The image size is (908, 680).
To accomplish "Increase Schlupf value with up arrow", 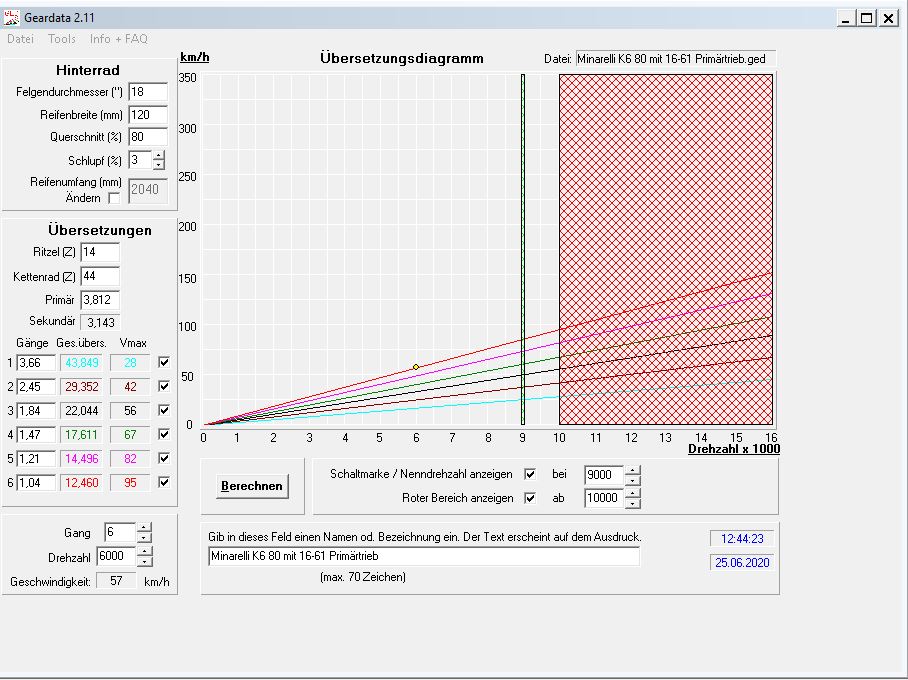I will click(158, 155).
